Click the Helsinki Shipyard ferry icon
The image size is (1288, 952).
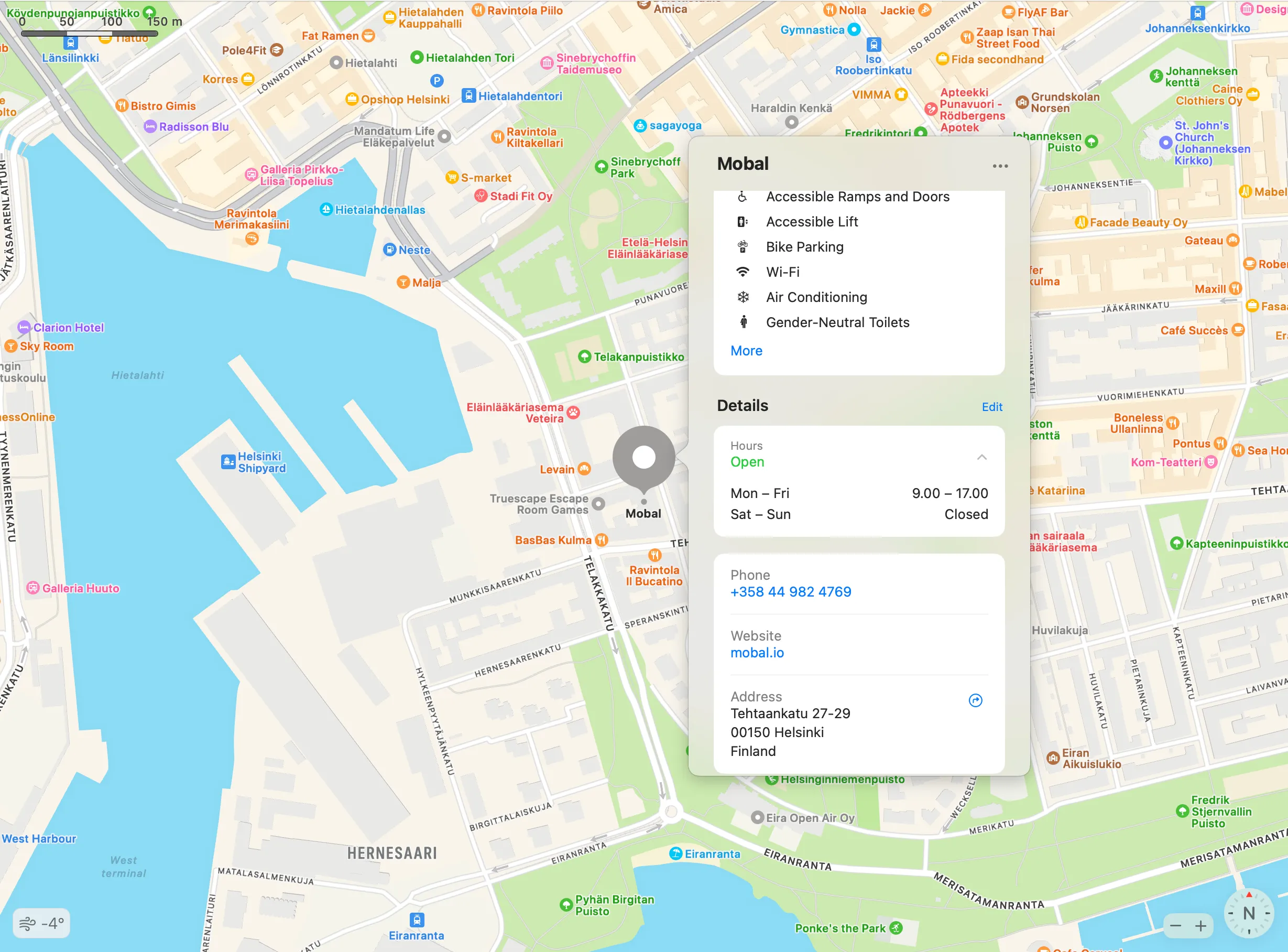pos(227,462)
